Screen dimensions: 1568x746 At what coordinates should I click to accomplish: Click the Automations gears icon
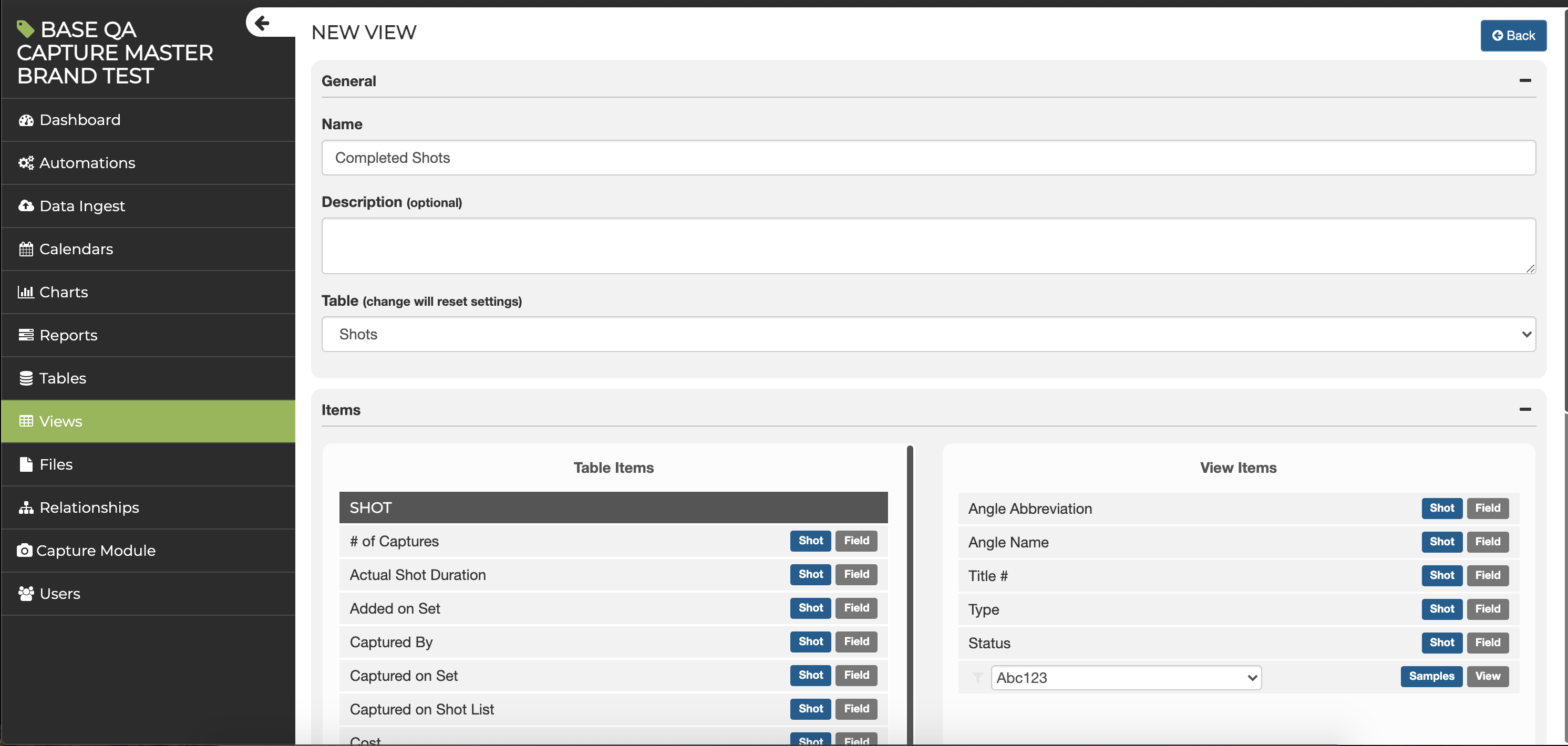point(26,163)
